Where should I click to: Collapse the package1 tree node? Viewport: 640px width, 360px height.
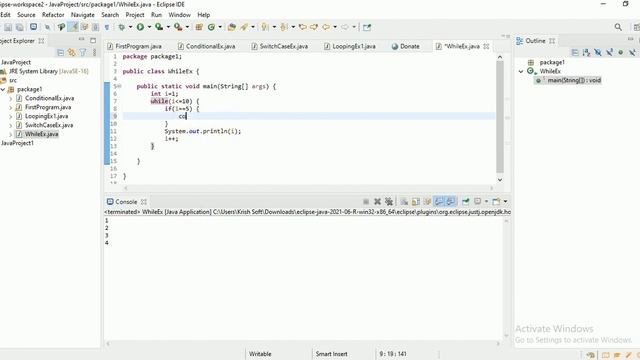point(3,89)
